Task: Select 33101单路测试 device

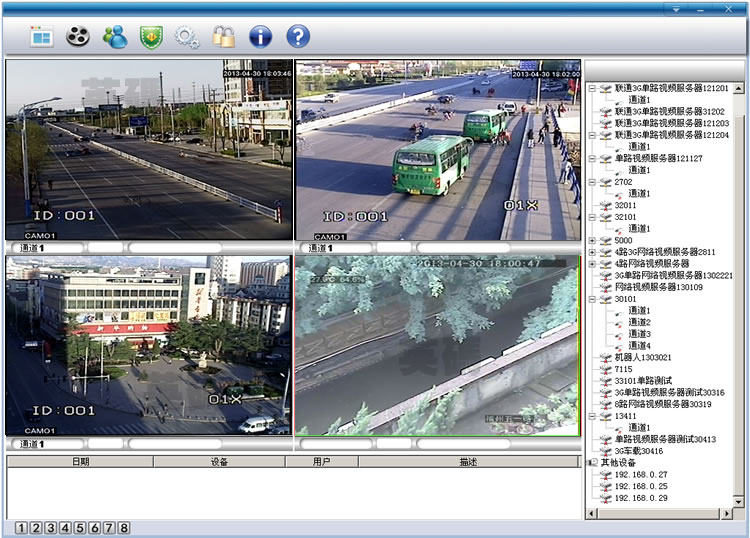Action: (x=643, y=381)
